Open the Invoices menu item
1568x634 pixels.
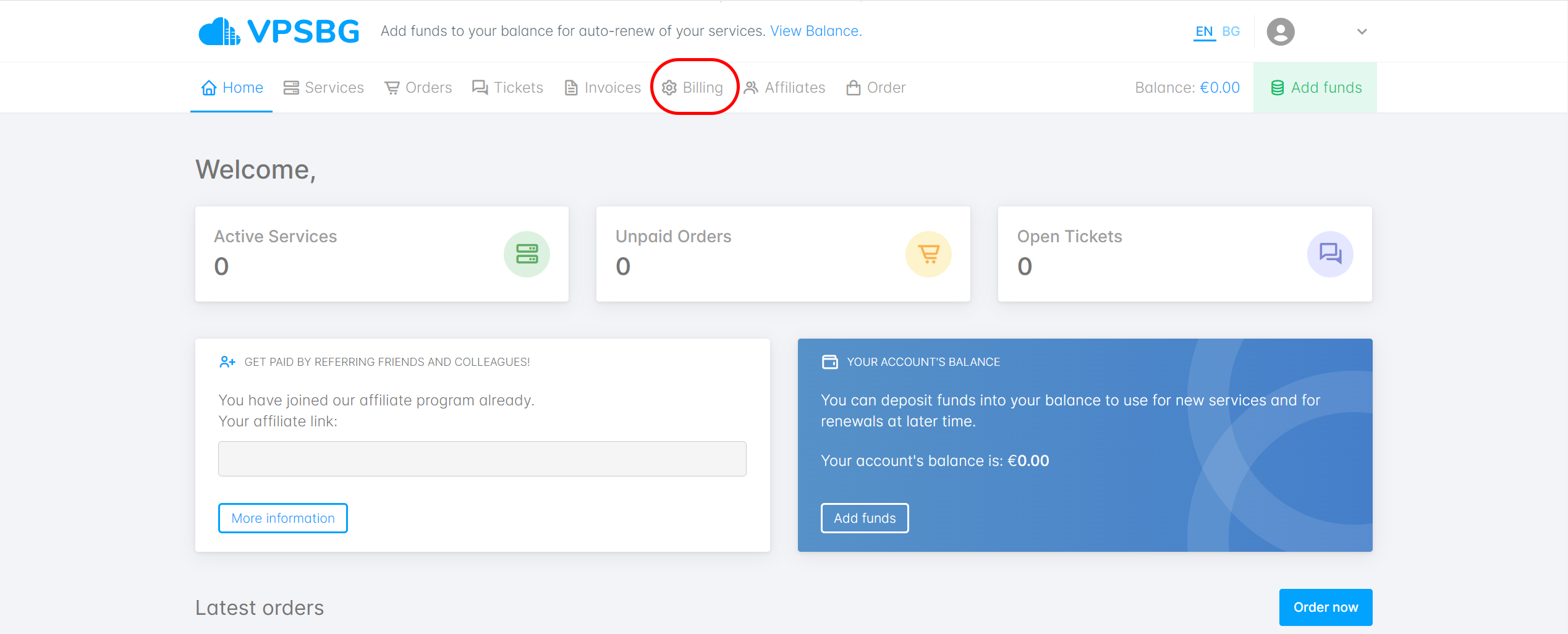pyautogui.click(x=603, y=88)
